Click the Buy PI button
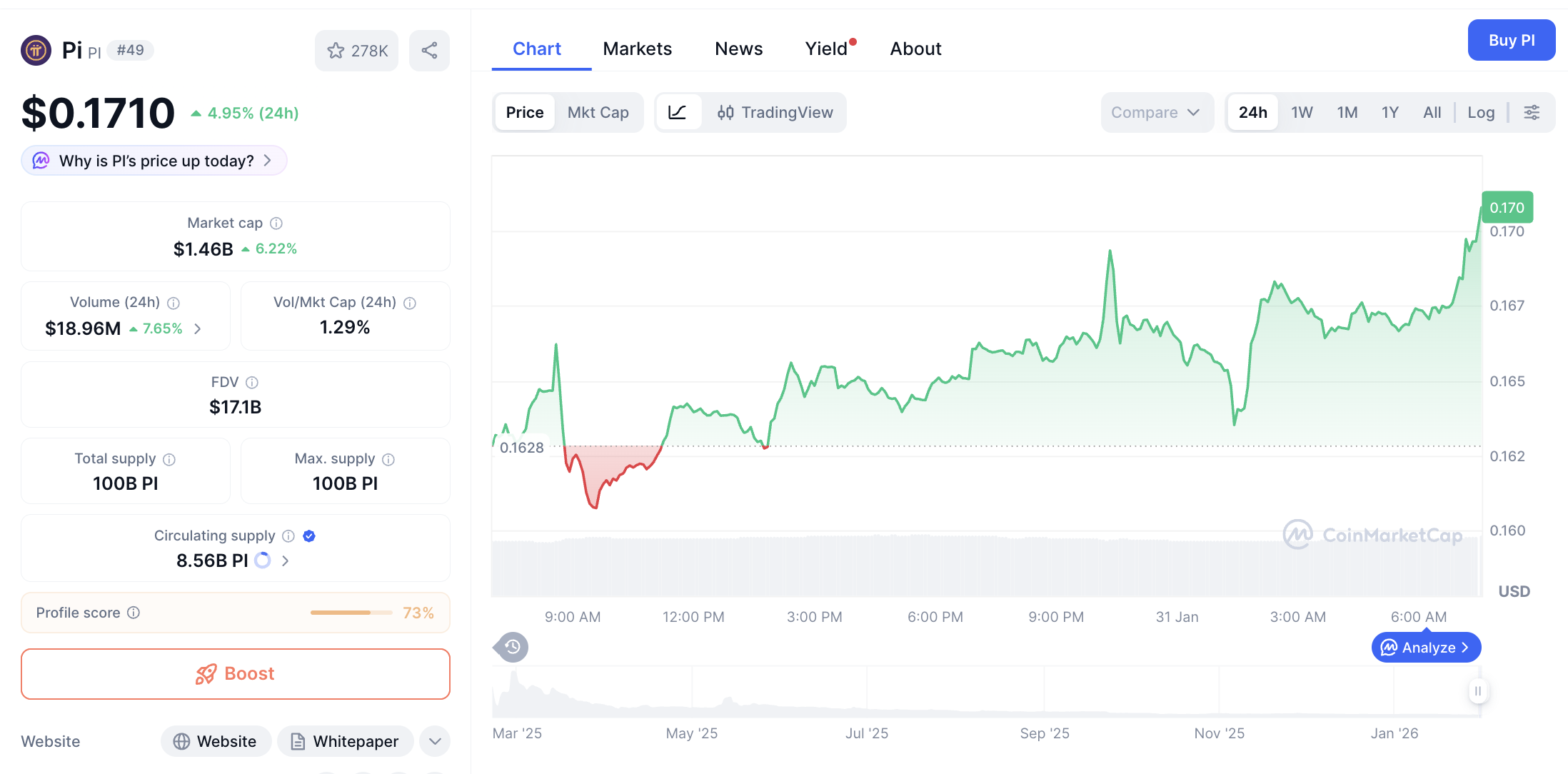 (1511, 40)
